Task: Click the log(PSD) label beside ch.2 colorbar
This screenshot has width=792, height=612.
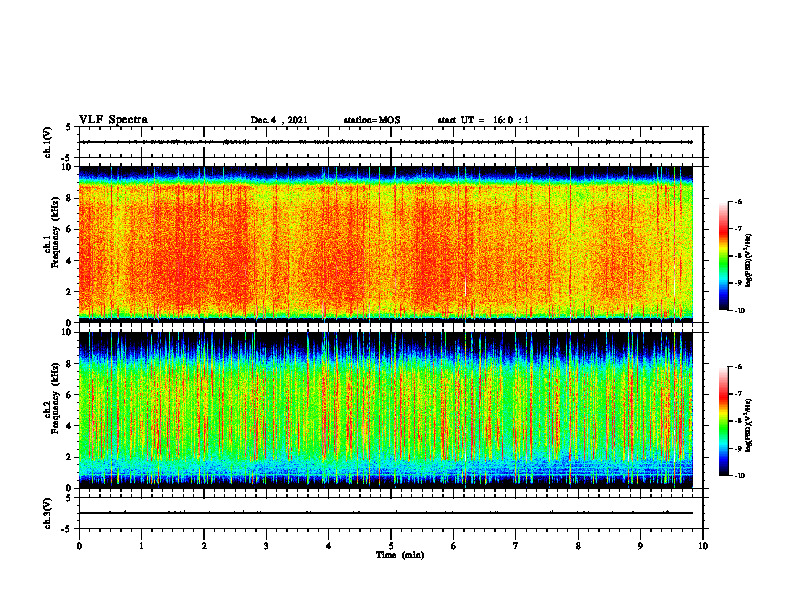Action: (x=748, y=425)
